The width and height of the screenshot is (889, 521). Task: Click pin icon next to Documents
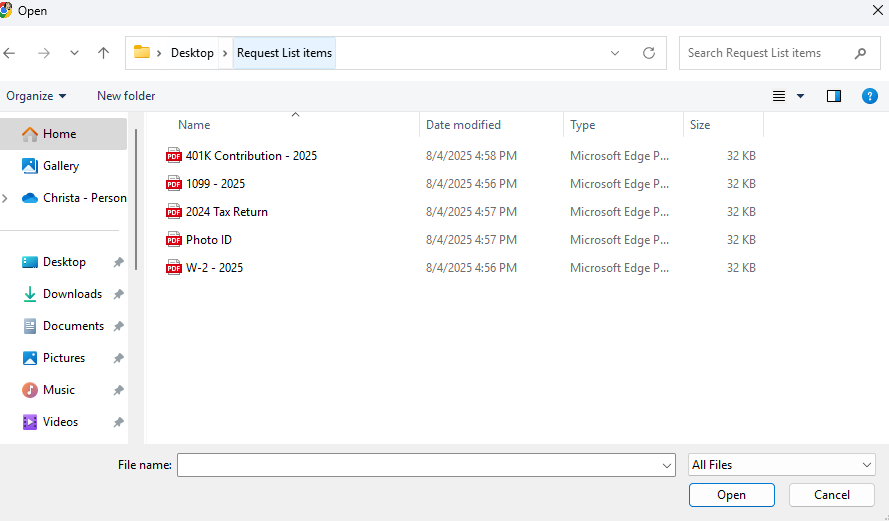pyautogui.click(x=118, y=327)
